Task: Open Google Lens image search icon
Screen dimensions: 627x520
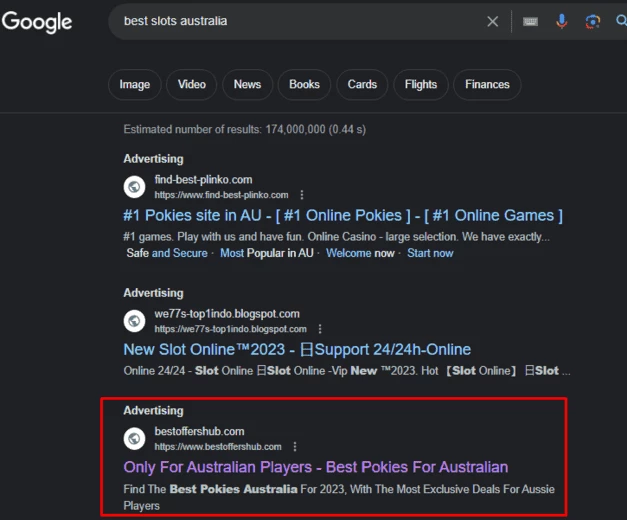Action: [x=593, y=21]
